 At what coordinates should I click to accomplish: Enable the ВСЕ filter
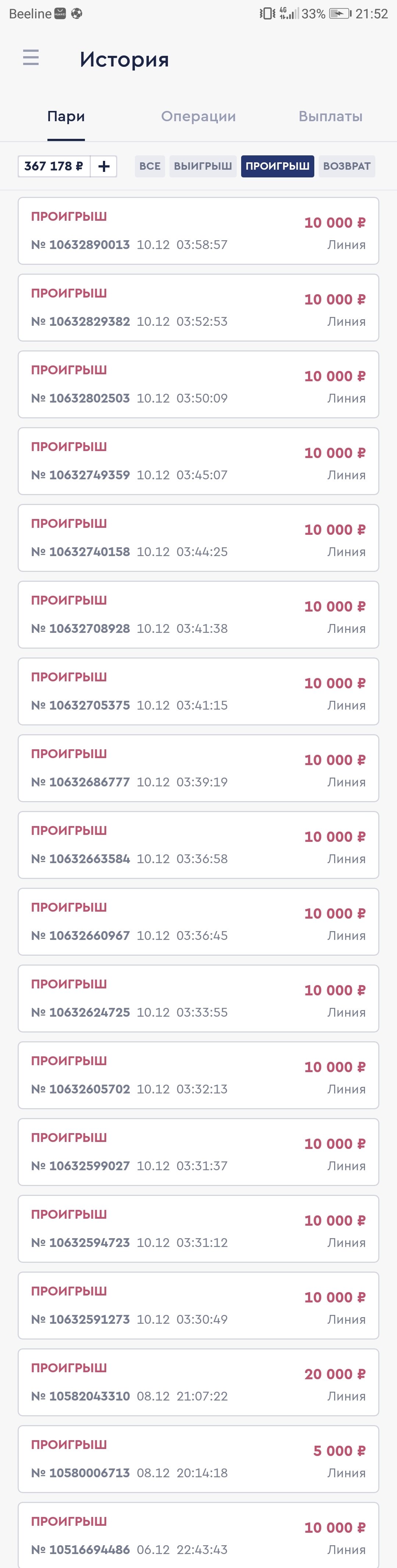150,166
